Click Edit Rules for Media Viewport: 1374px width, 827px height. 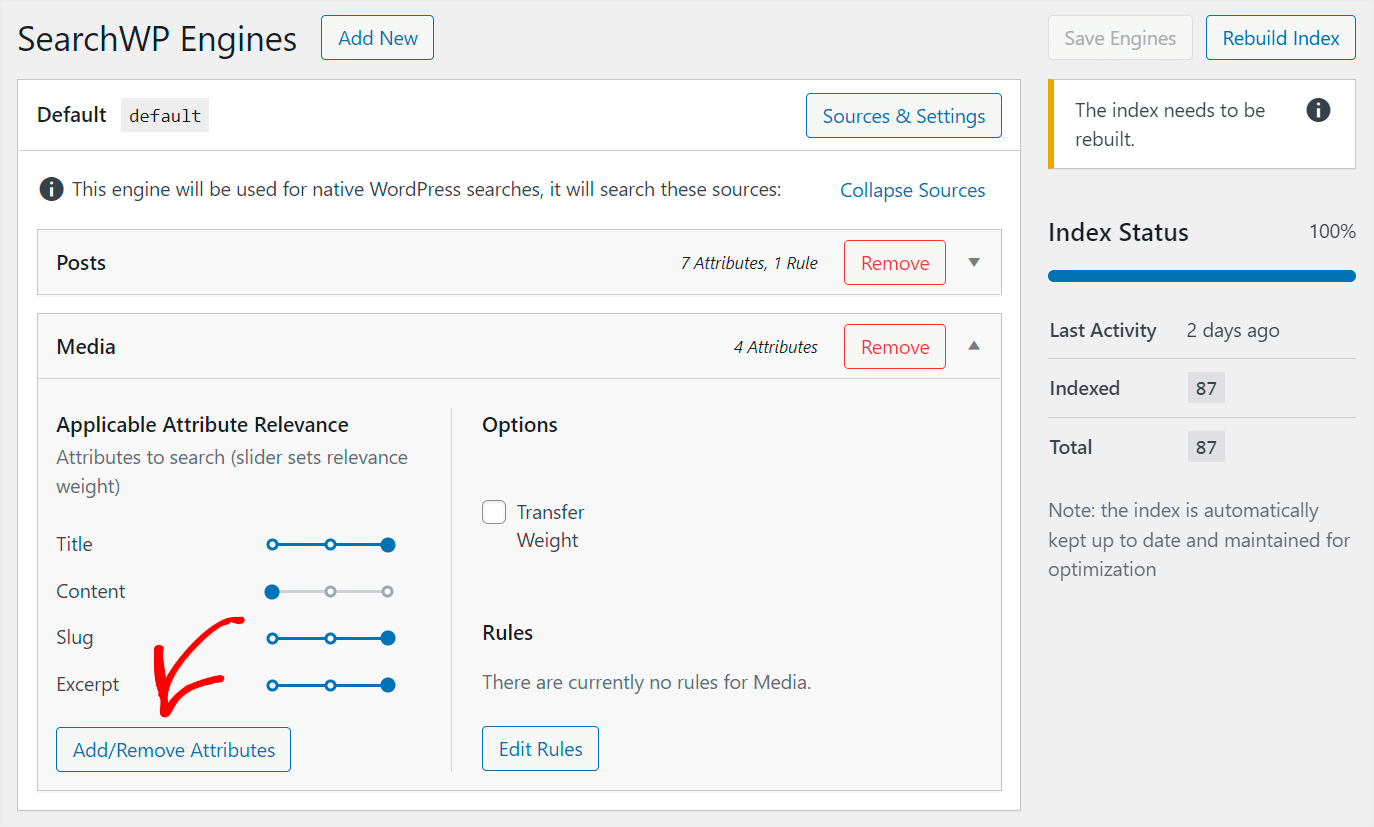point(541,749)
